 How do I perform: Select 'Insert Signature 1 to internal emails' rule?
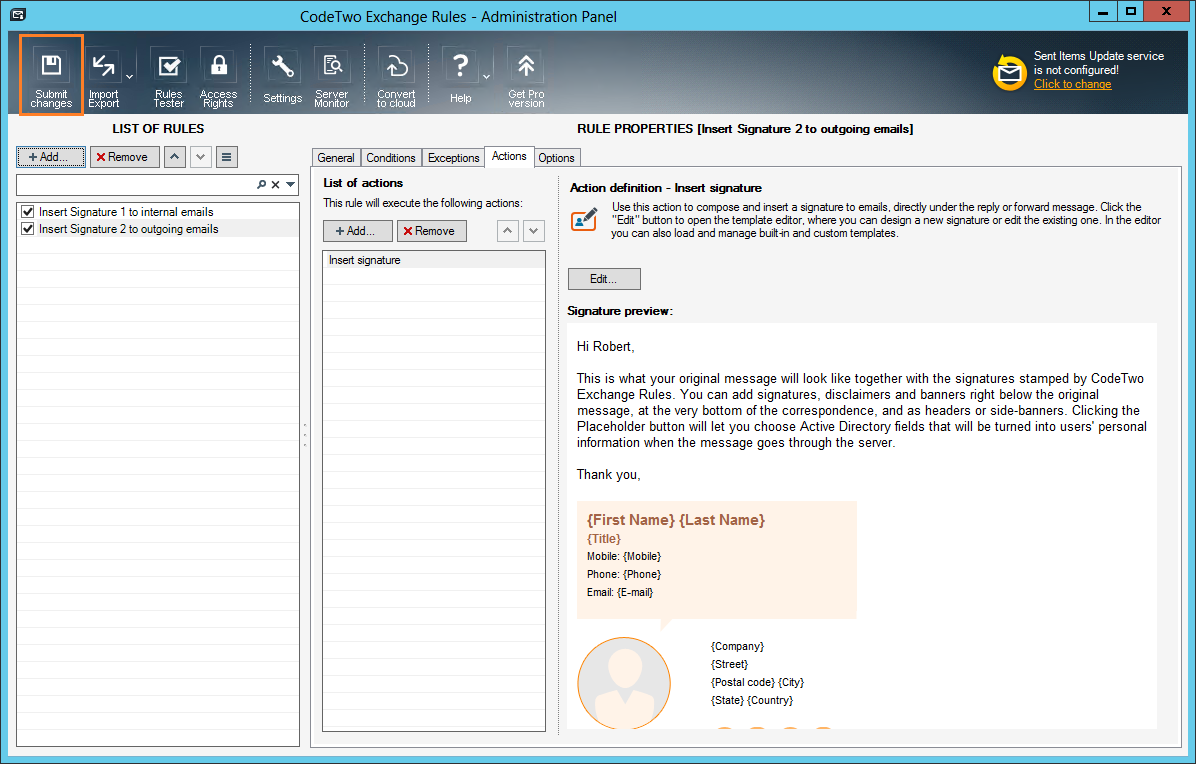(x=126, y=212)
